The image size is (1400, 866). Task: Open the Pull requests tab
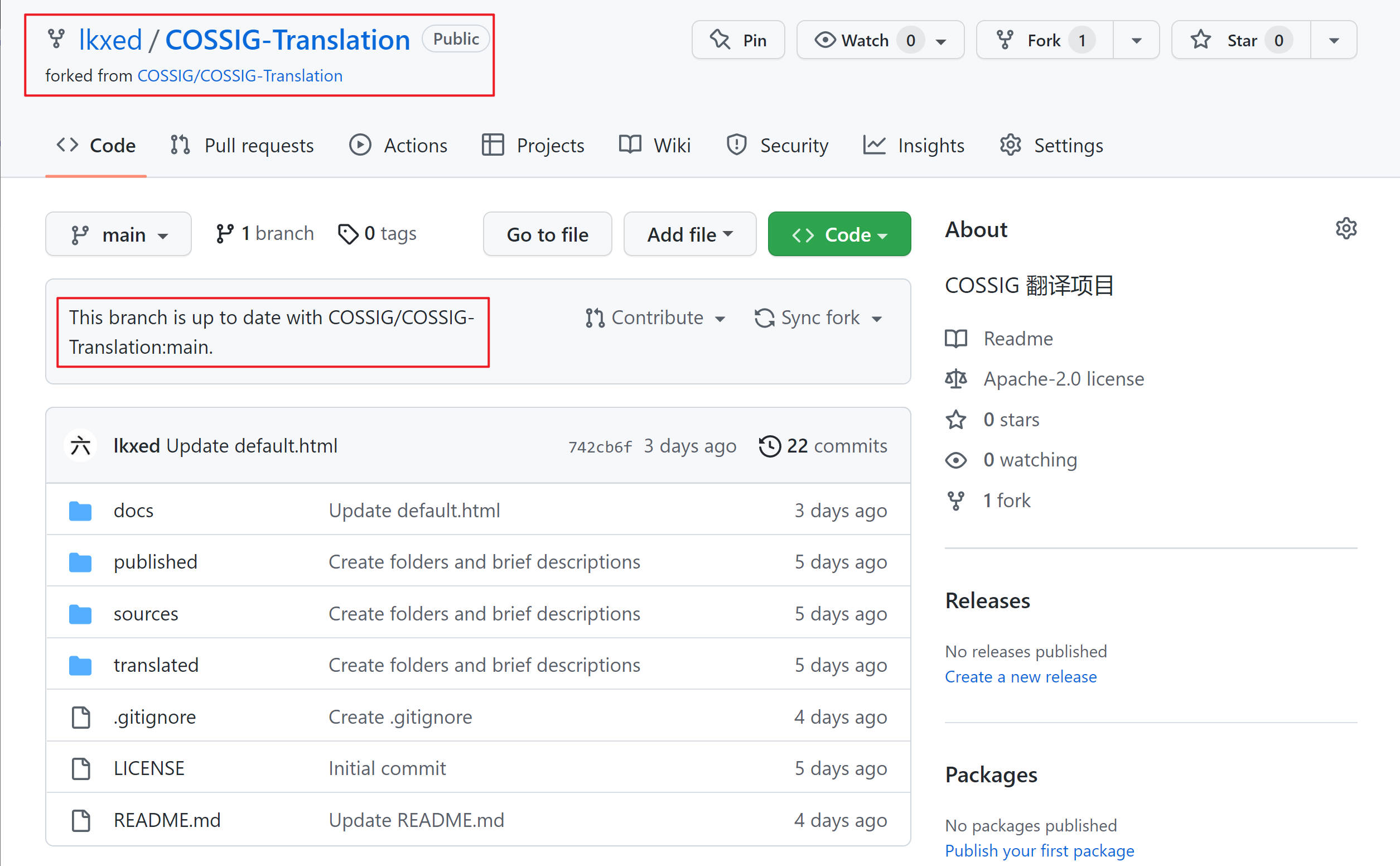pos(242,146)
